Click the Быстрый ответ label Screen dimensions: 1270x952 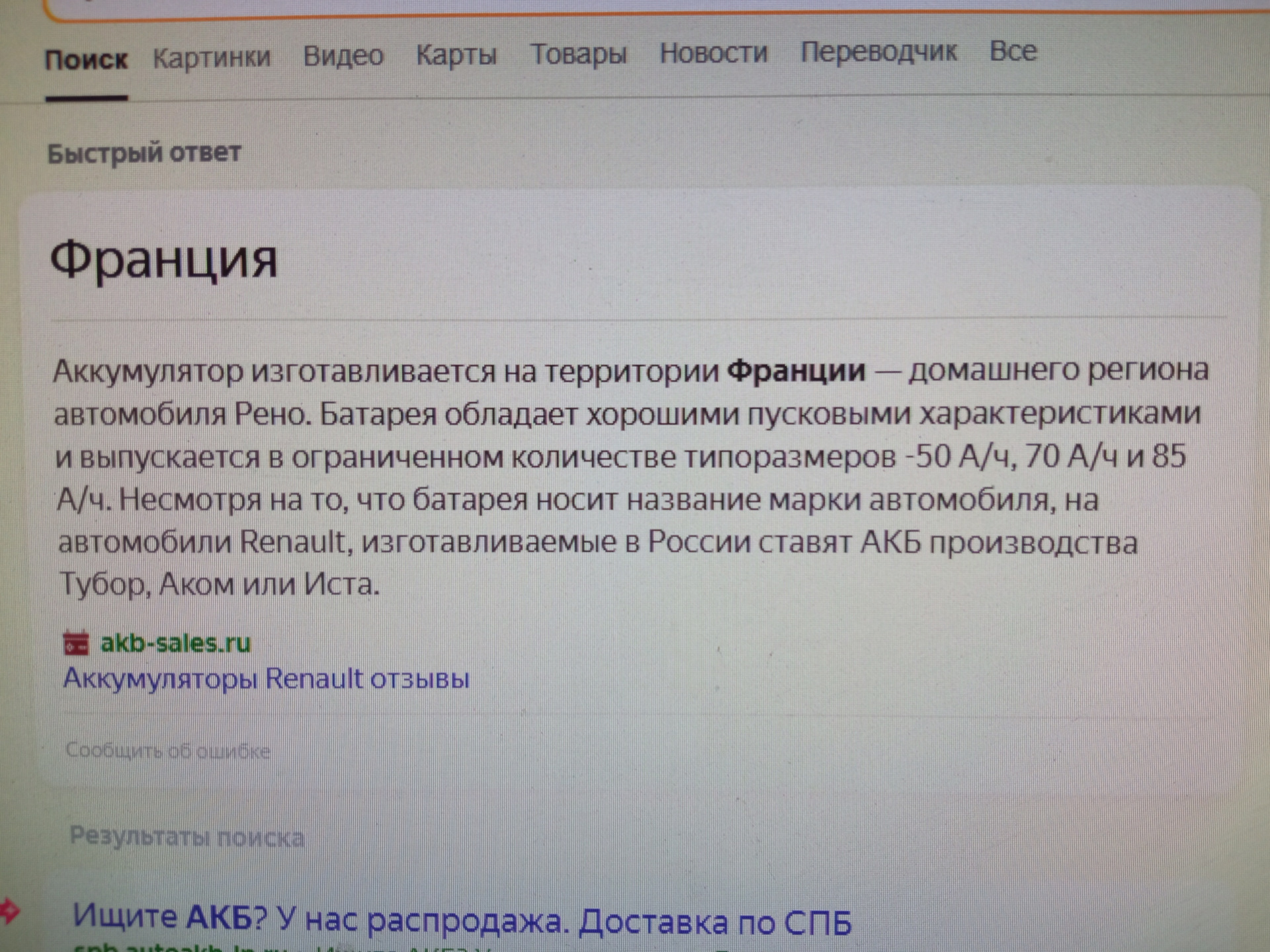(x=144, y=153)
